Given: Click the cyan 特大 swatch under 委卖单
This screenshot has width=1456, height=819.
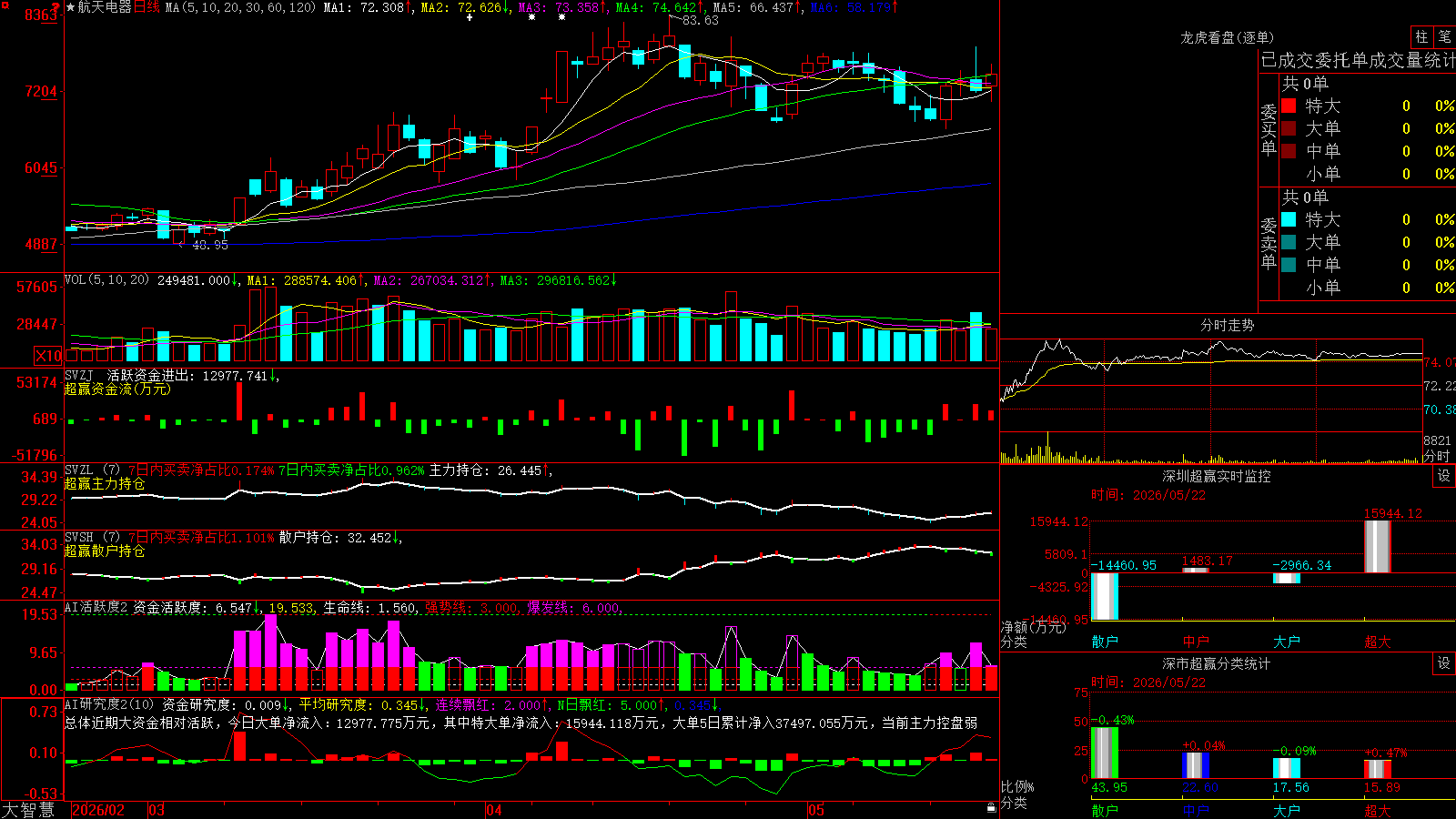Looking at the screenshot, I should [1289, 219].
